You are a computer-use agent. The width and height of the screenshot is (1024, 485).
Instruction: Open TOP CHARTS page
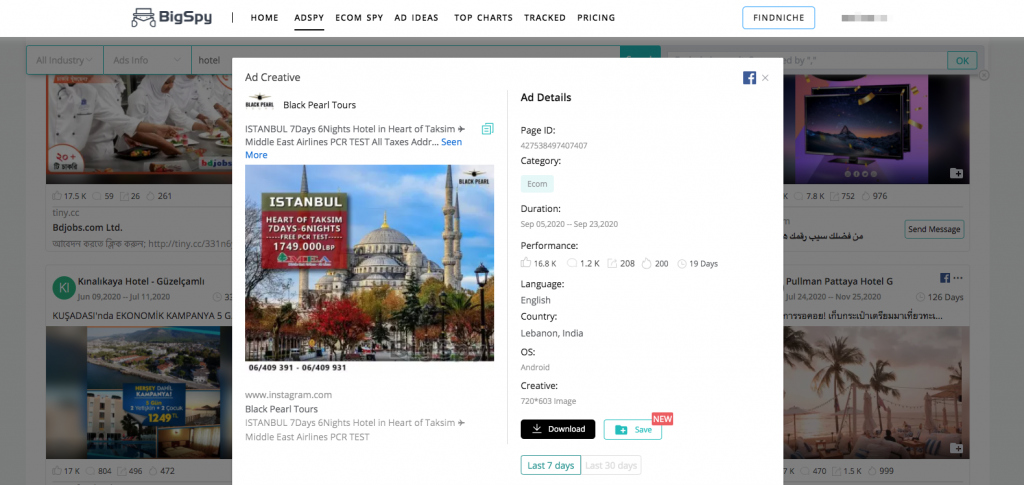[483, 18]
